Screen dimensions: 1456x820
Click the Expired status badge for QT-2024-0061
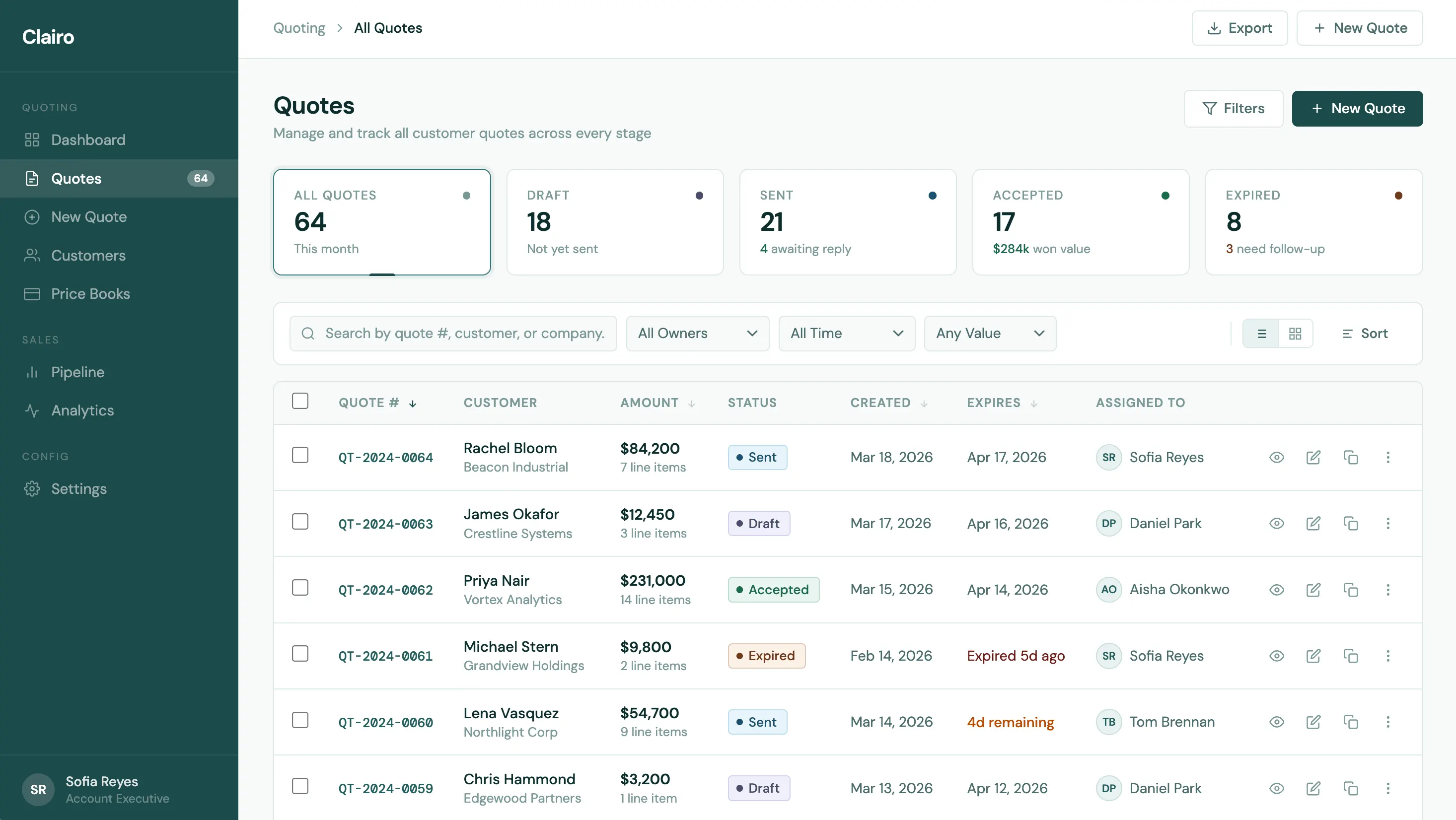pos(766,656)
